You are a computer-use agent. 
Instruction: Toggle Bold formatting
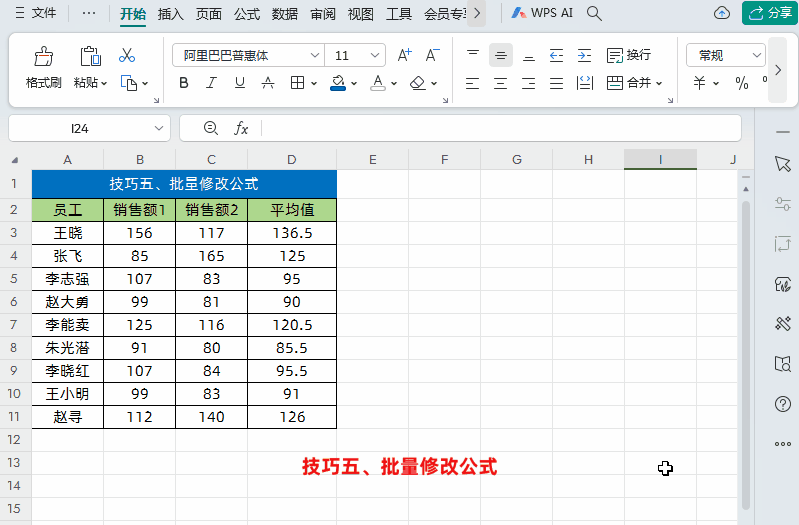(x=183, y=83)
